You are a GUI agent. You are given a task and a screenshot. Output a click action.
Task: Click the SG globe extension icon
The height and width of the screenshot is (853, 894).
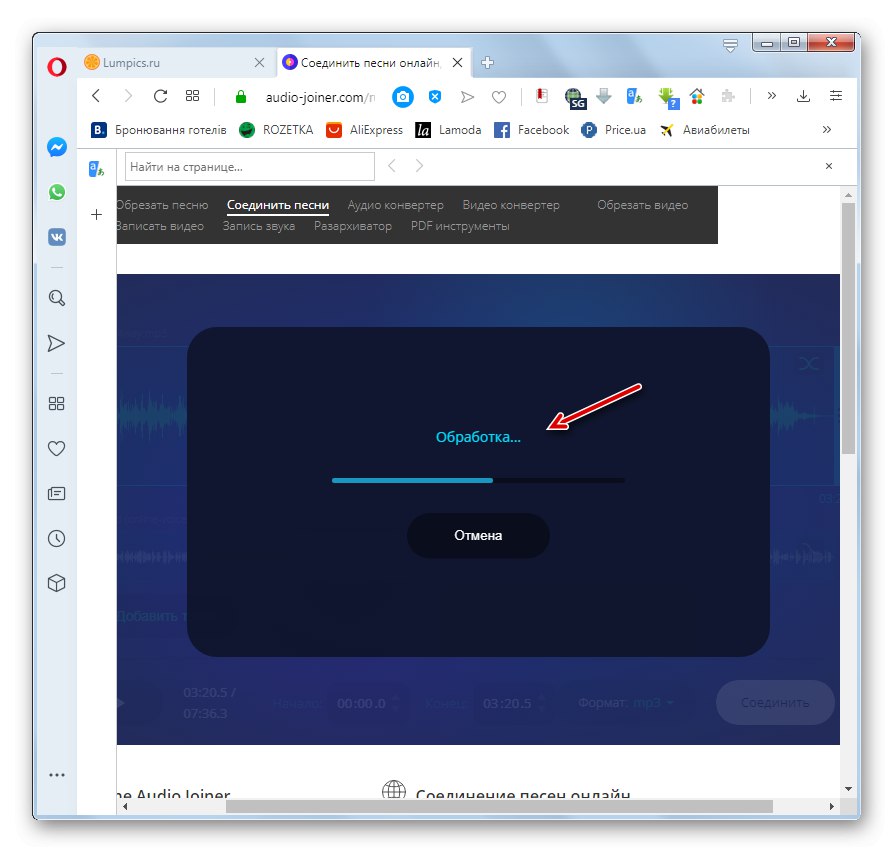[x=575, y=98]
